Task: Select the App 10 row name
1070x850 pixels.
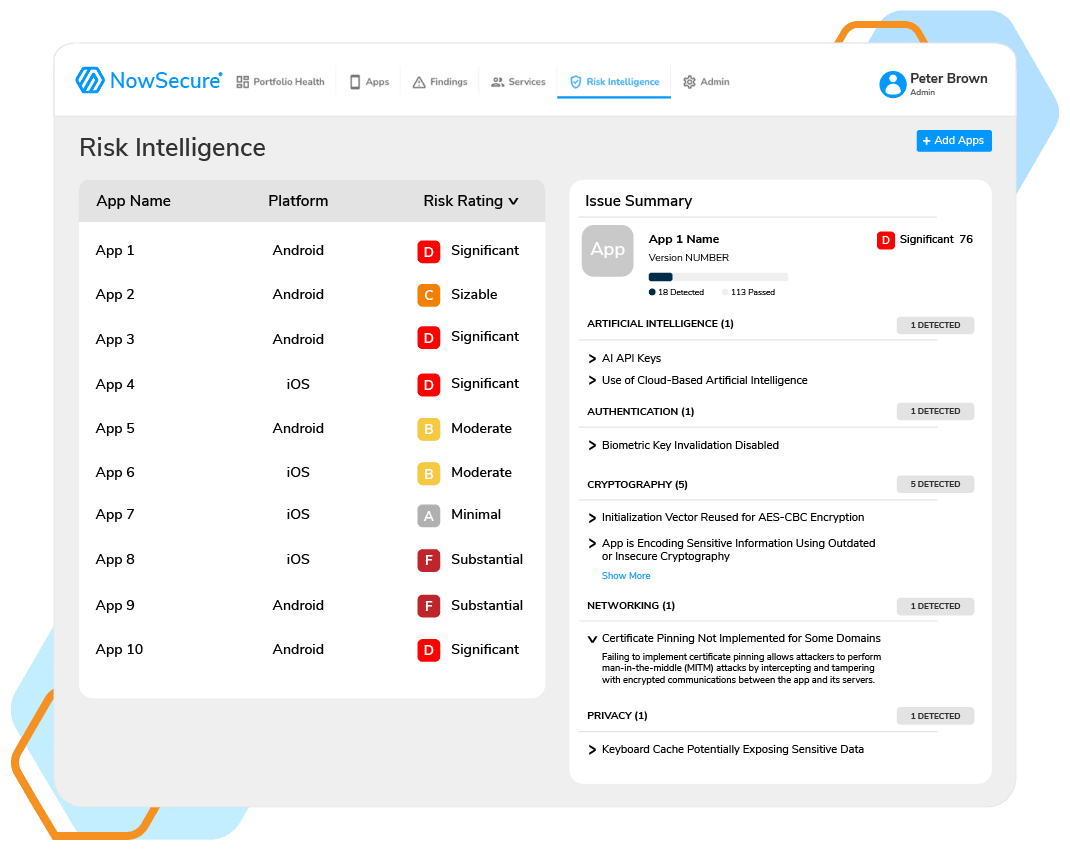Action: point(119,650)
